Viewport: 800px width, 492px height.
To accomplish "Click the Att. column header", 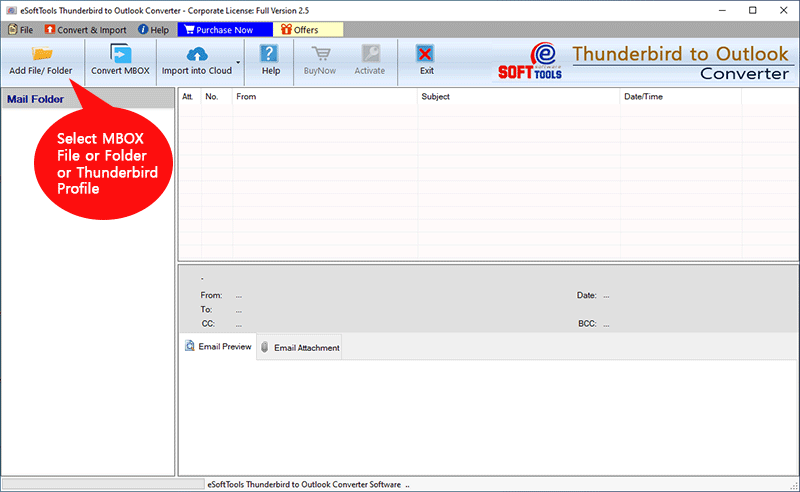I will click(x=188, y=96).
